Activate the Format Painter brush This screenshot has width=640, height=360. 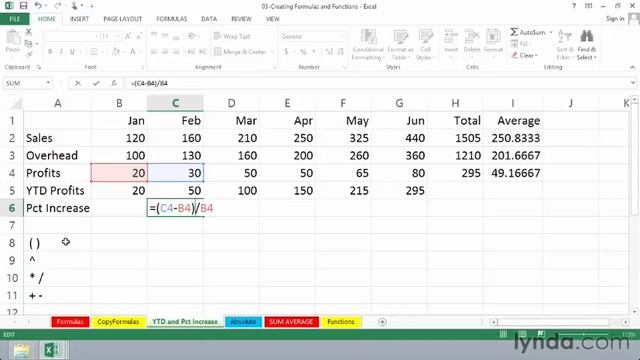coord(28,54)
